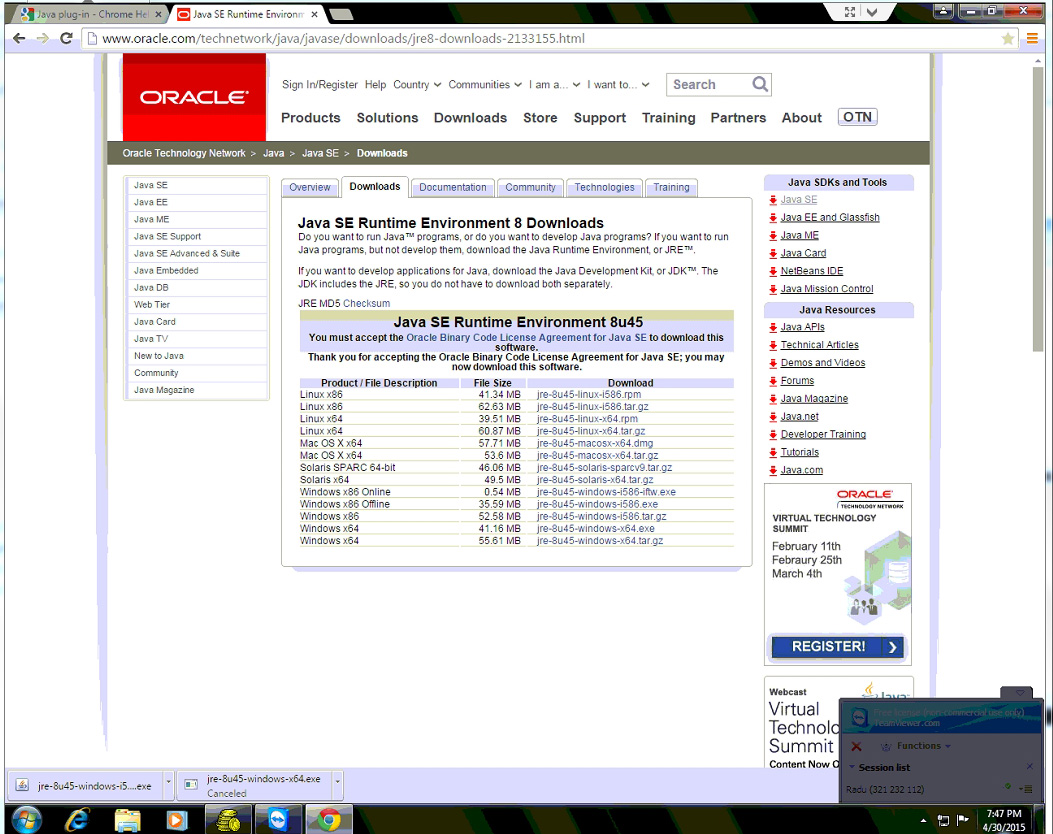Open Oracle Binary Code License Agreement link
This screenshot has width=1053, height=834.
[x=526, y=338]
